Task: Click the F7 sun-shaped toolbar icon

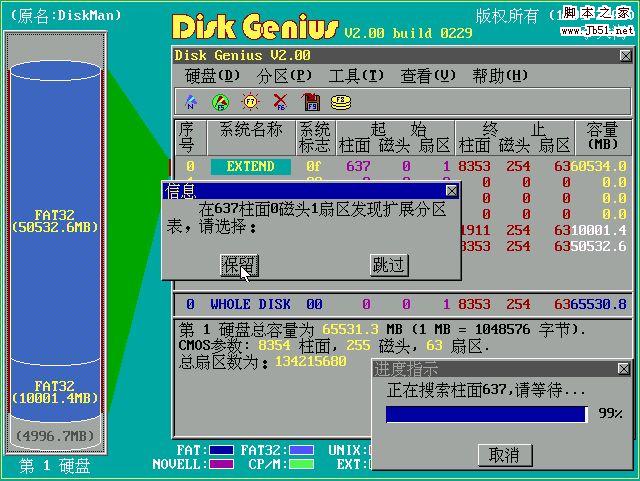Action: (250, 101)
